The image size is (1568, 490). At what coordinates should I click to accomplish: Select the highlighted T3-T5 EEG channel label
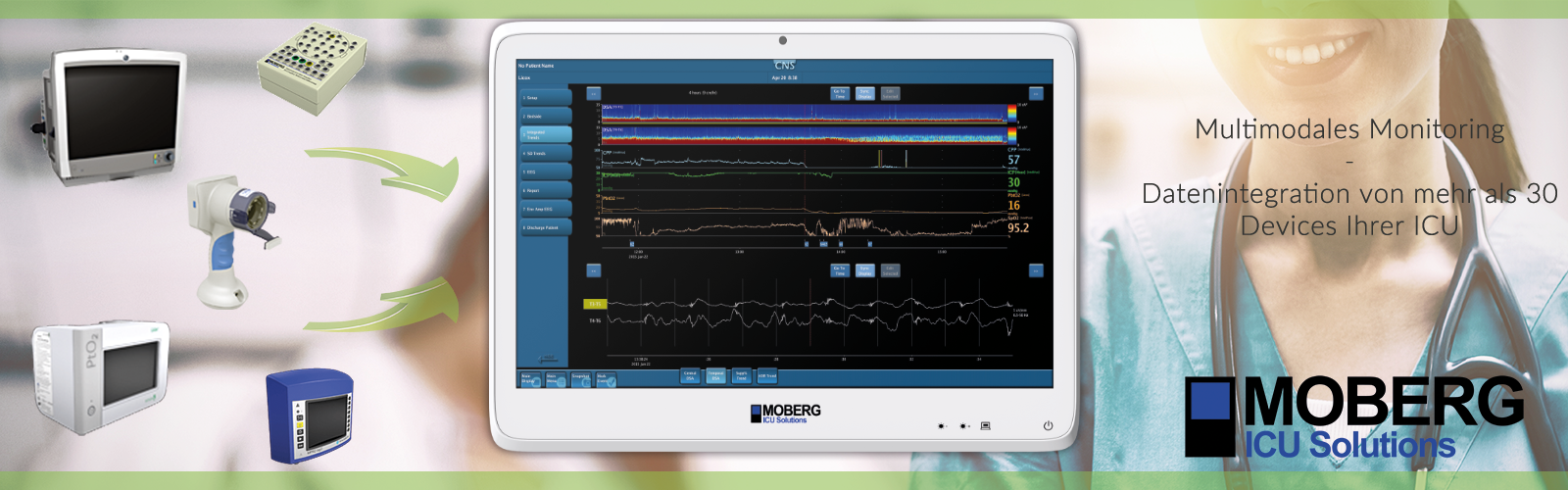coord(595,305)
